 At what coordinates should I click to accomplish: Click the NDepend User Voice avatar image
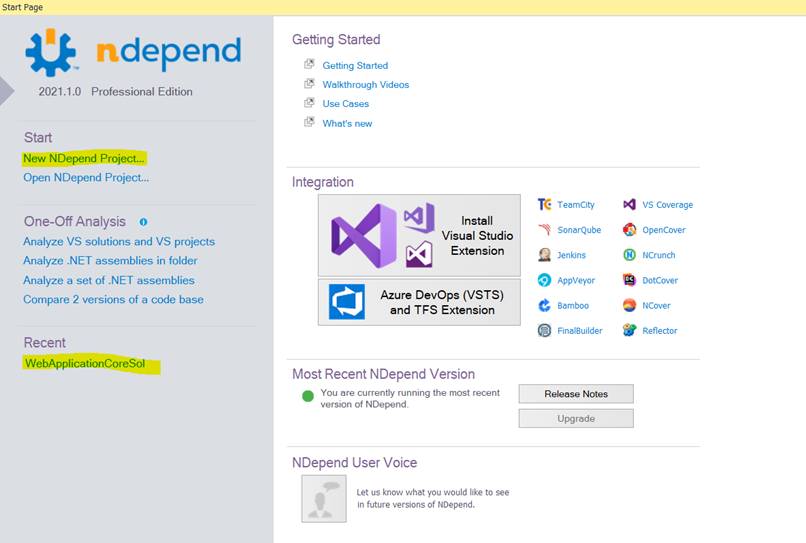[x=324, y=499]
